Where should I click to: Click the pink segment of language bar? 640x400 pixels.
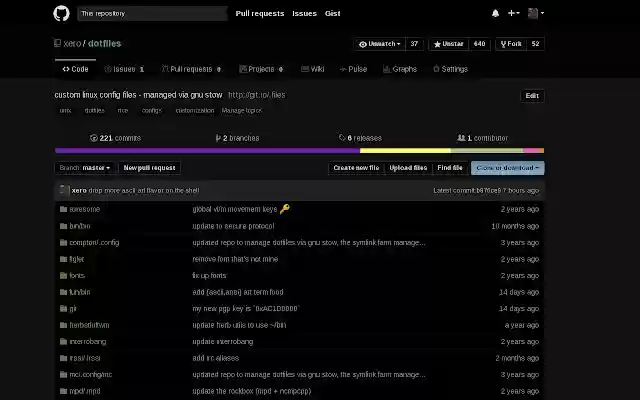[x=531, y=151]
